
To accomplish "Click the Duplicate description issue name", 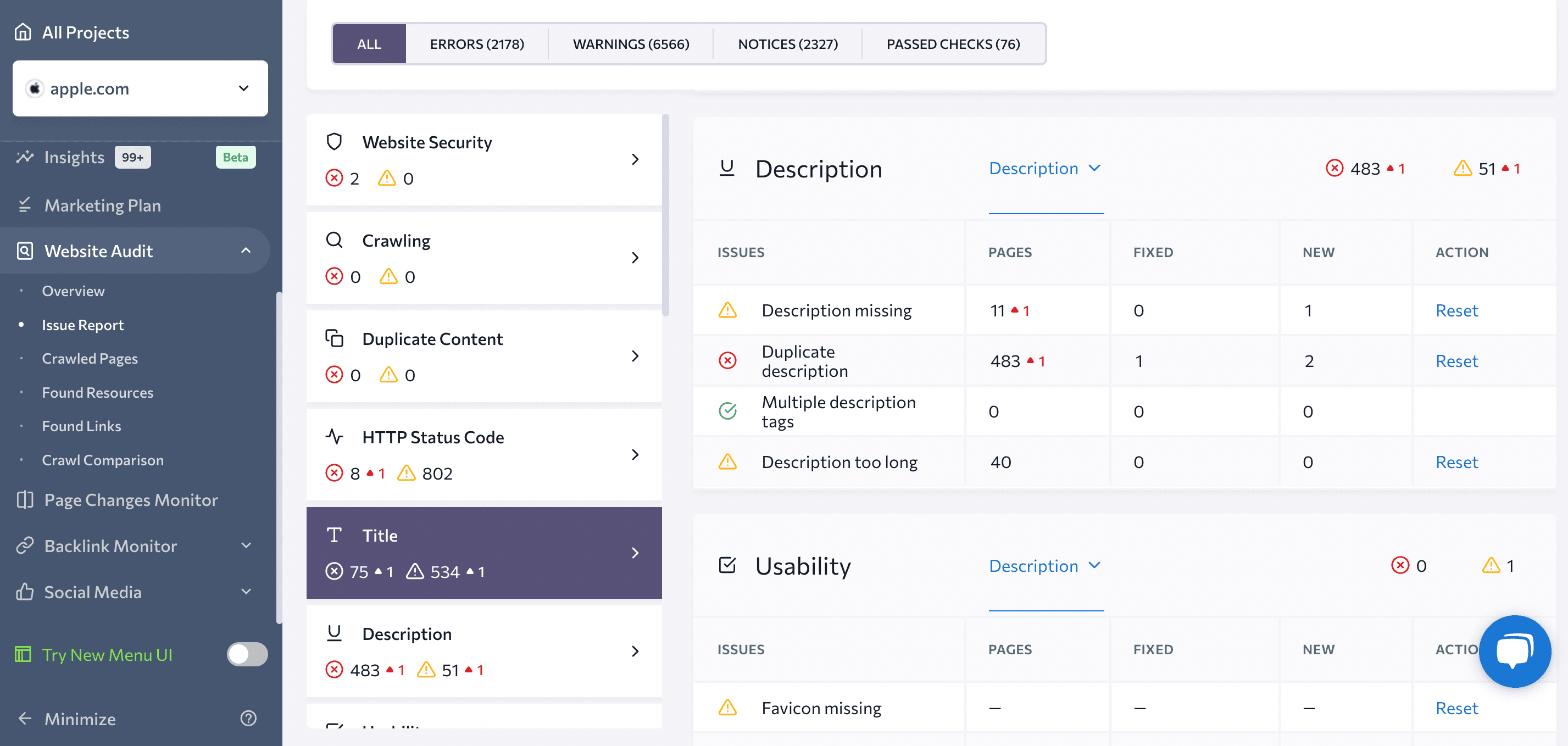I will pyautogui.click(x=804, y=361).
